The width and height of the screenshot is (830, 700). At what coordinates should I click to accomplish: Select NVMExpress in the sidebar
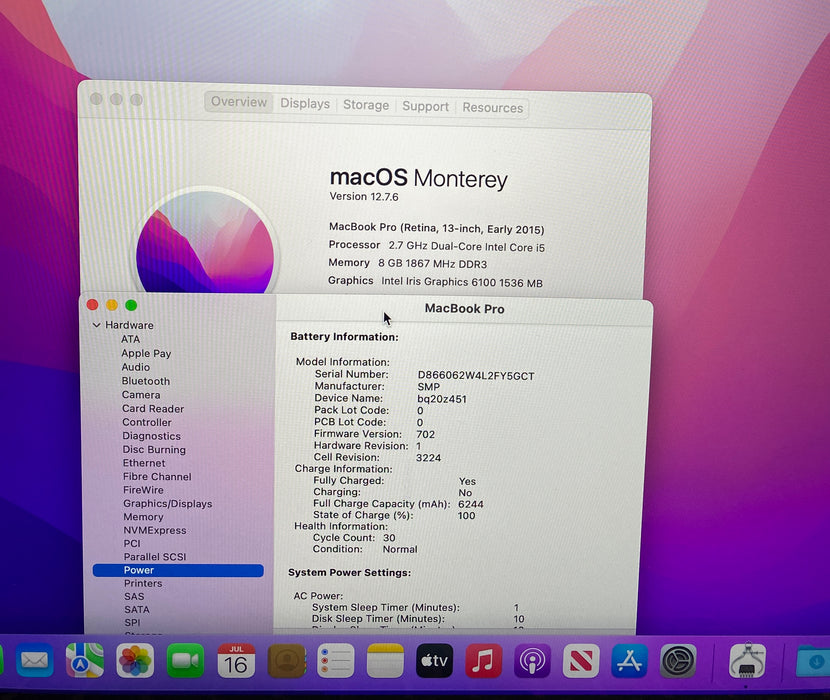pos(155,530)
